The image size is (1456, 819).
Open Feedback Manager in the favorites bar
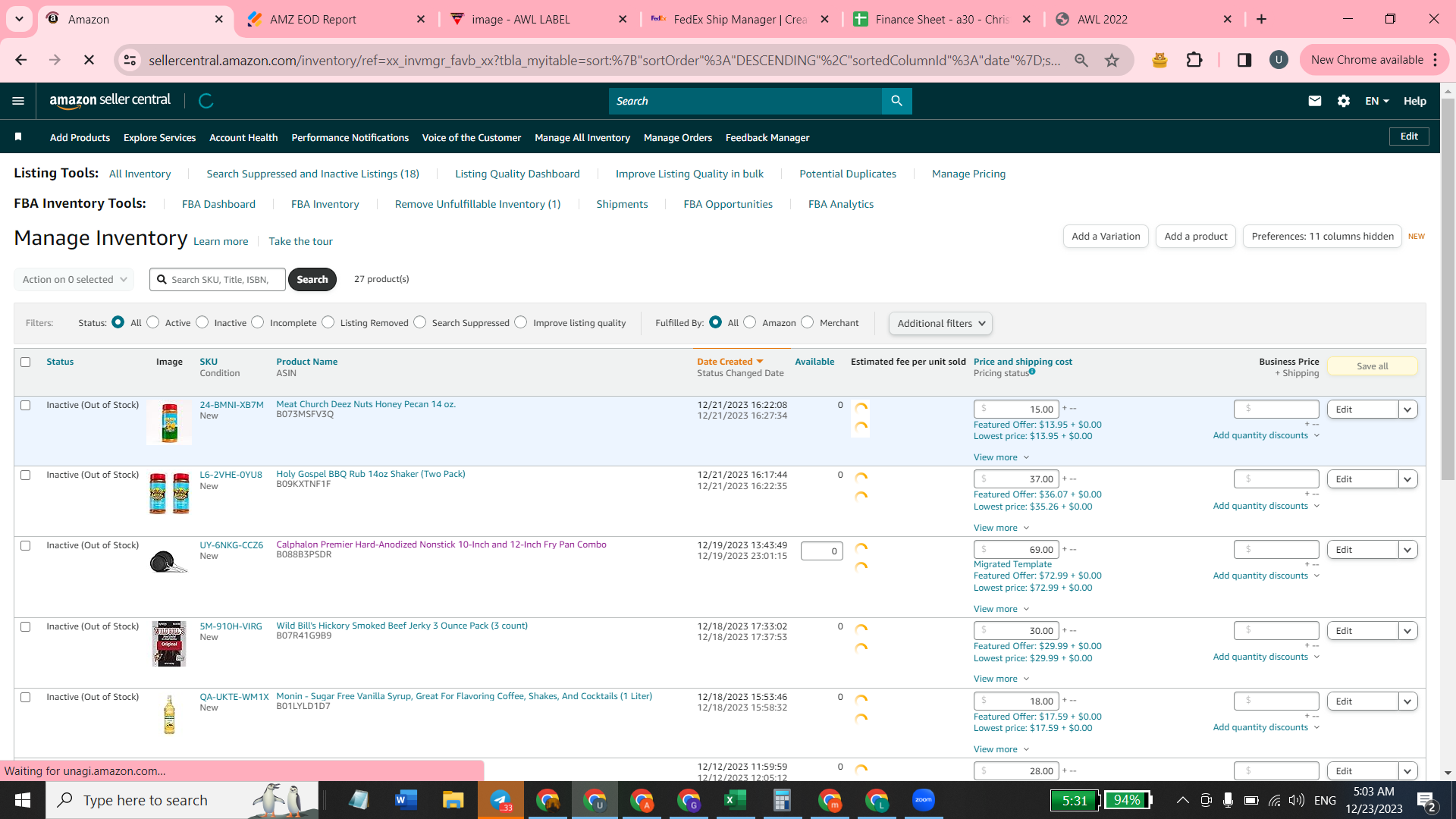pos(767,137)
